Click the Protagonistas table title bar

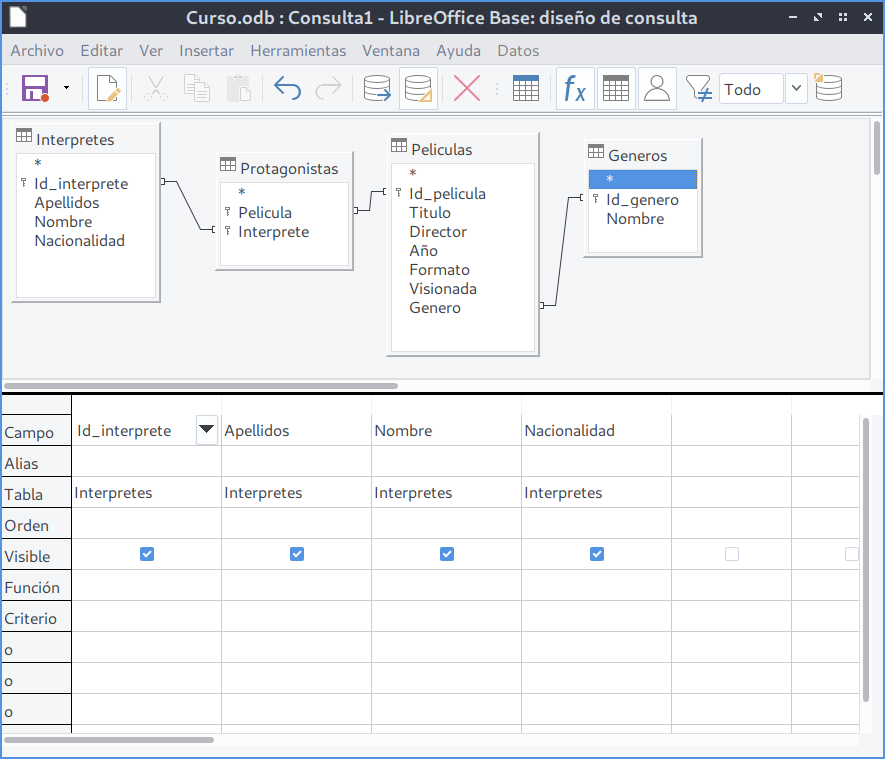pyautogui.click(x=284, y=168)
